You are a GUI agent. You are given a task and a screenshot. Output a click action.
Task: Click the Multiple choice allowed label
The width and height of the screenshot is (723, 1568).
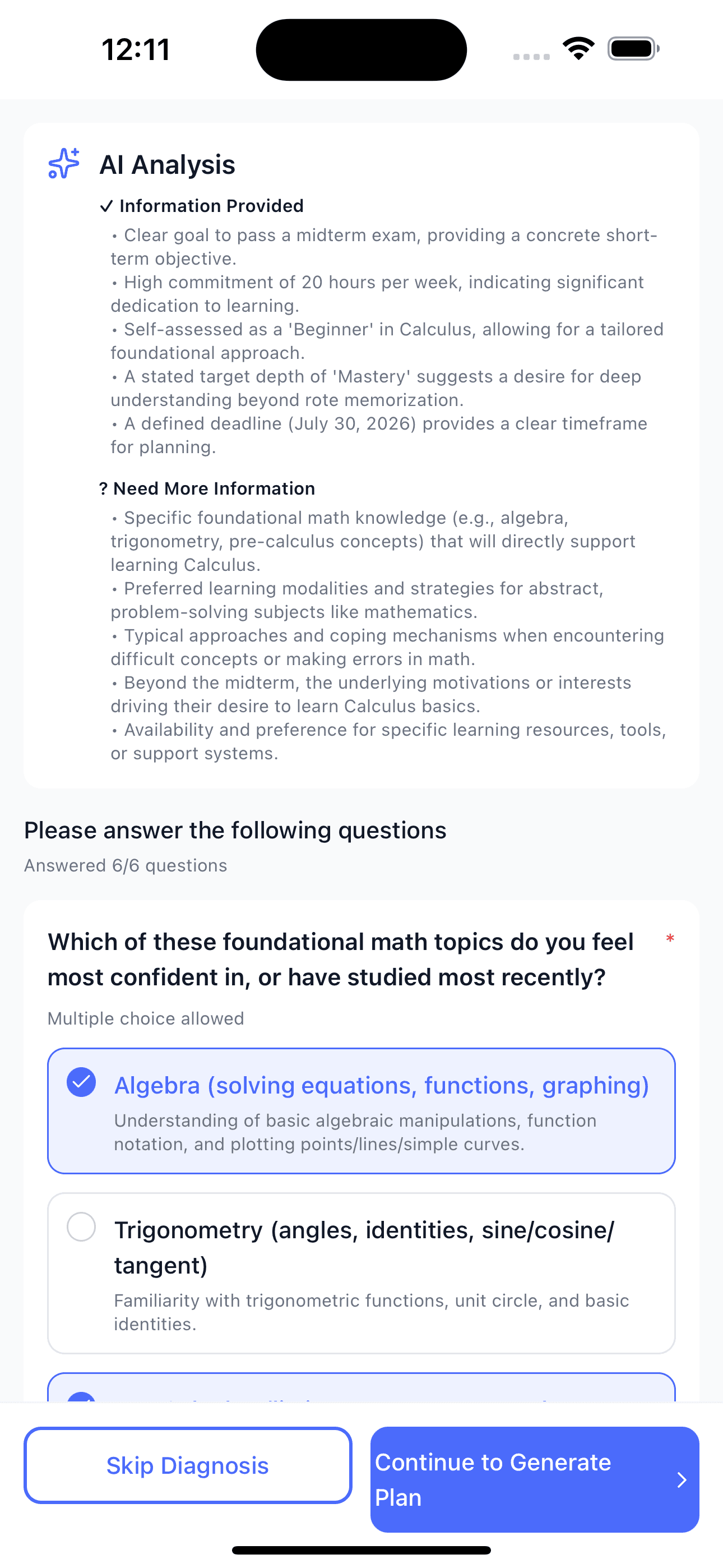(146, 1018)
